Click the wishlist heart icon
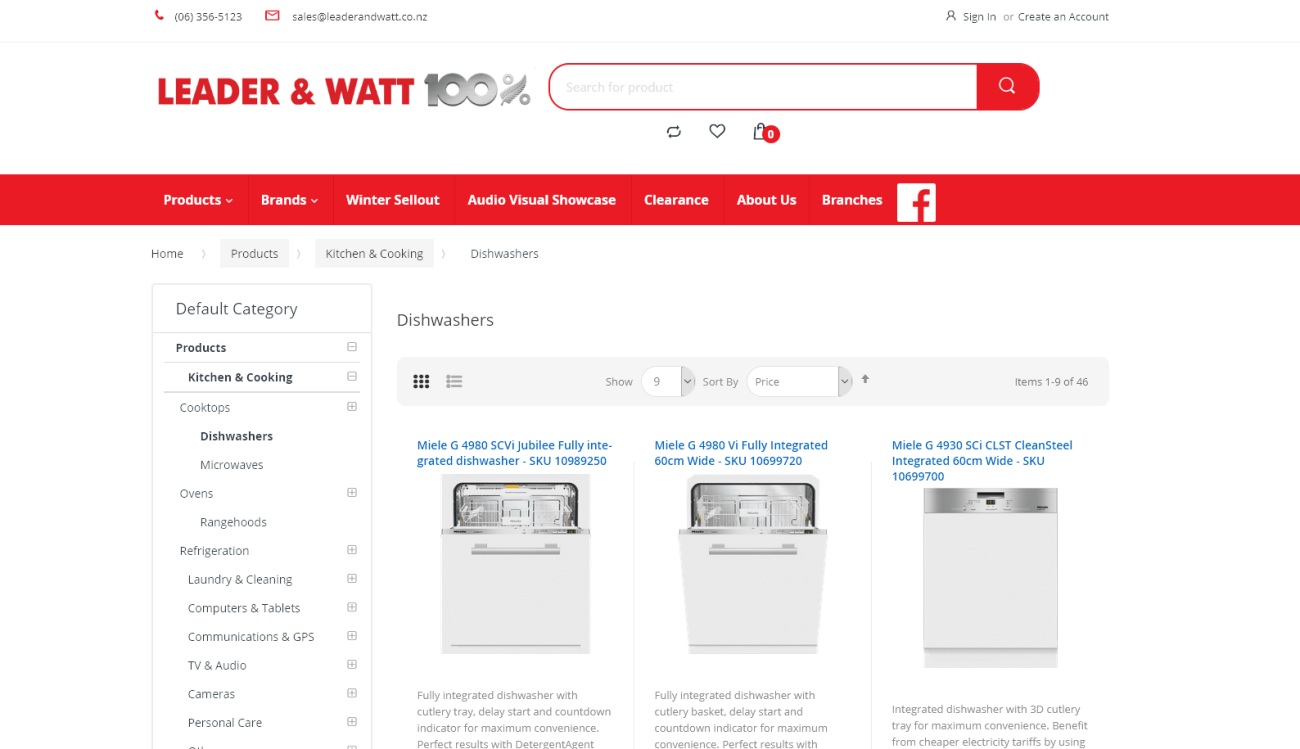 coord(717,131)
